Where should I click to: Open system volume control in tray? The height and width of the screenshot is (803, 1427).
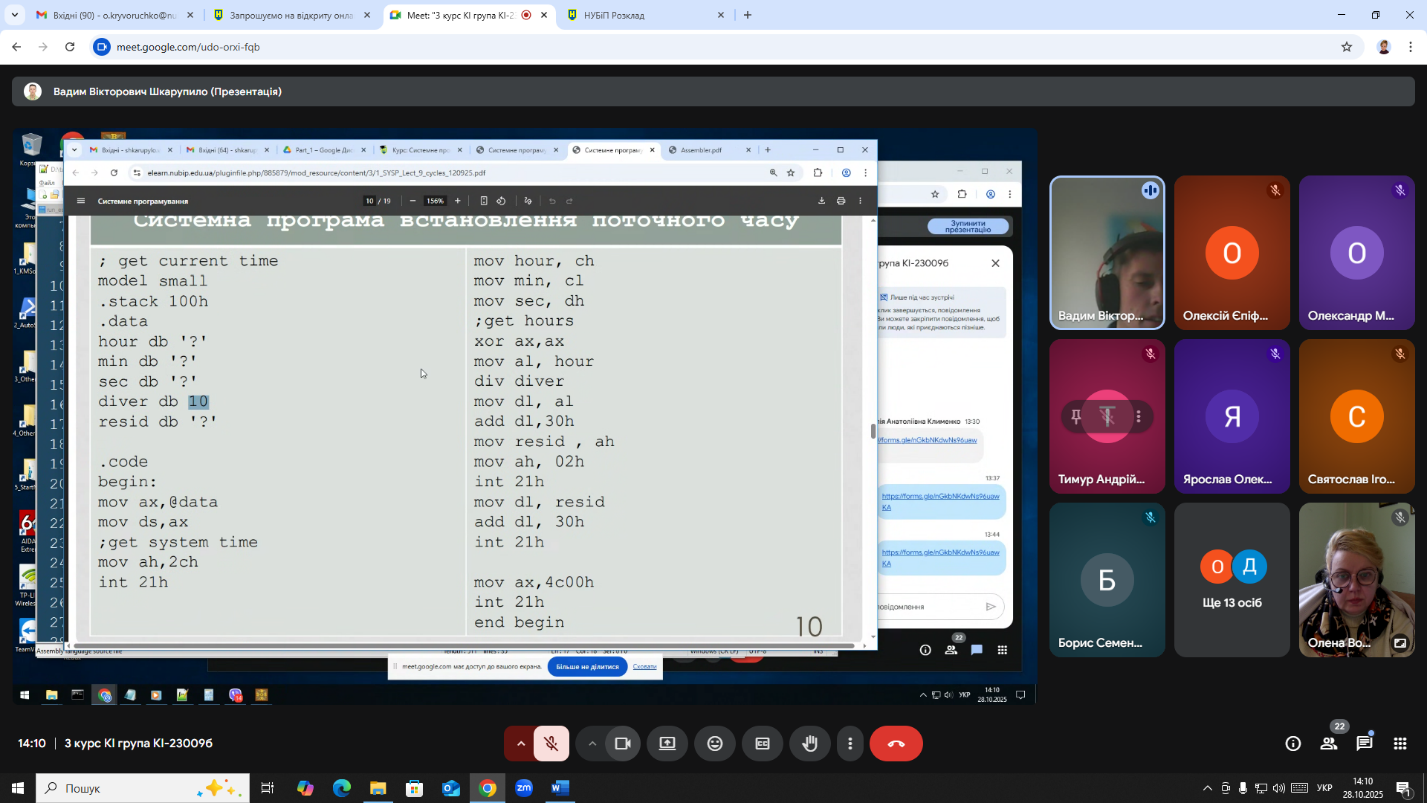pyautogui.click(x=1278, y=788)
